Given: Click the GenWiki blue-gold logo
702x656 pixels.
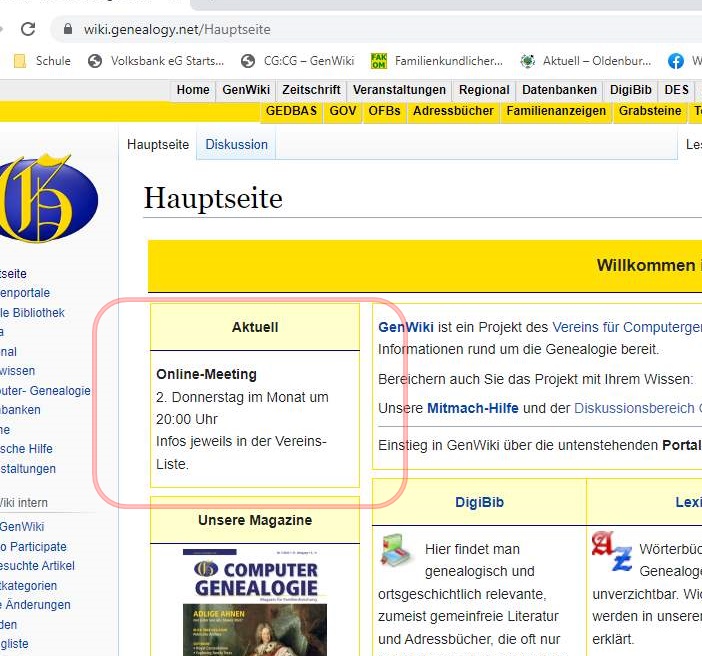Looking at the screenshot, I should click(x=47, y=199).
